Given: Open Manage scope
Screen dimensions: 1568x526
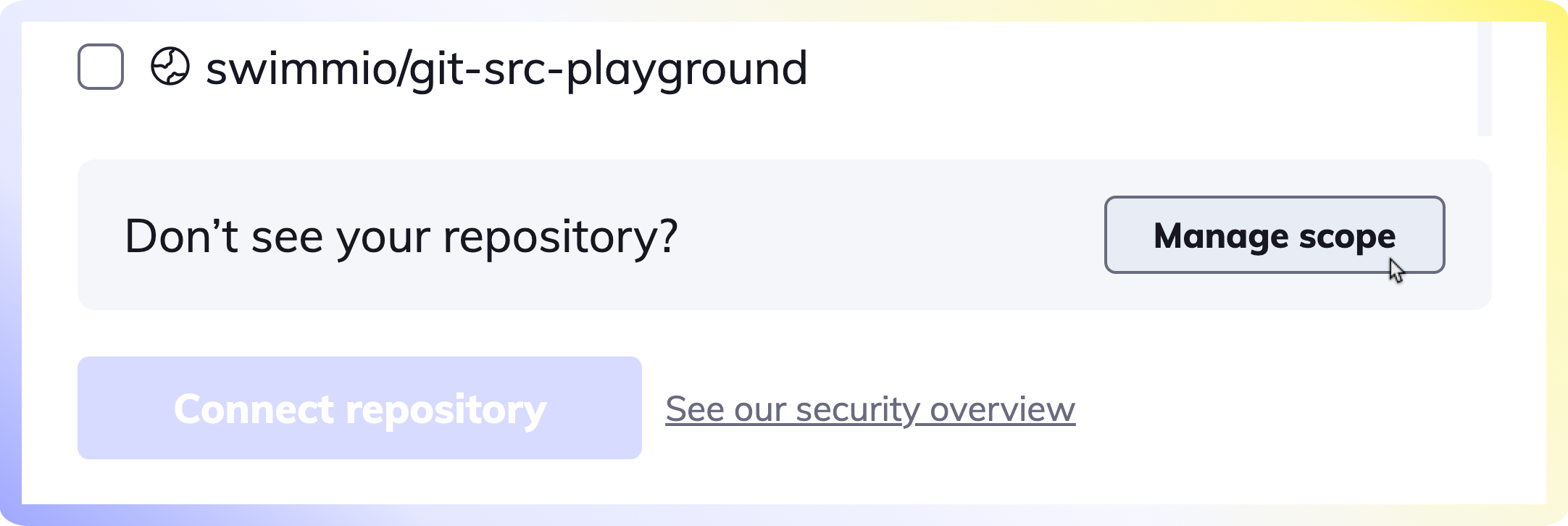Looking at the screenshot, I should point(1275,235).
